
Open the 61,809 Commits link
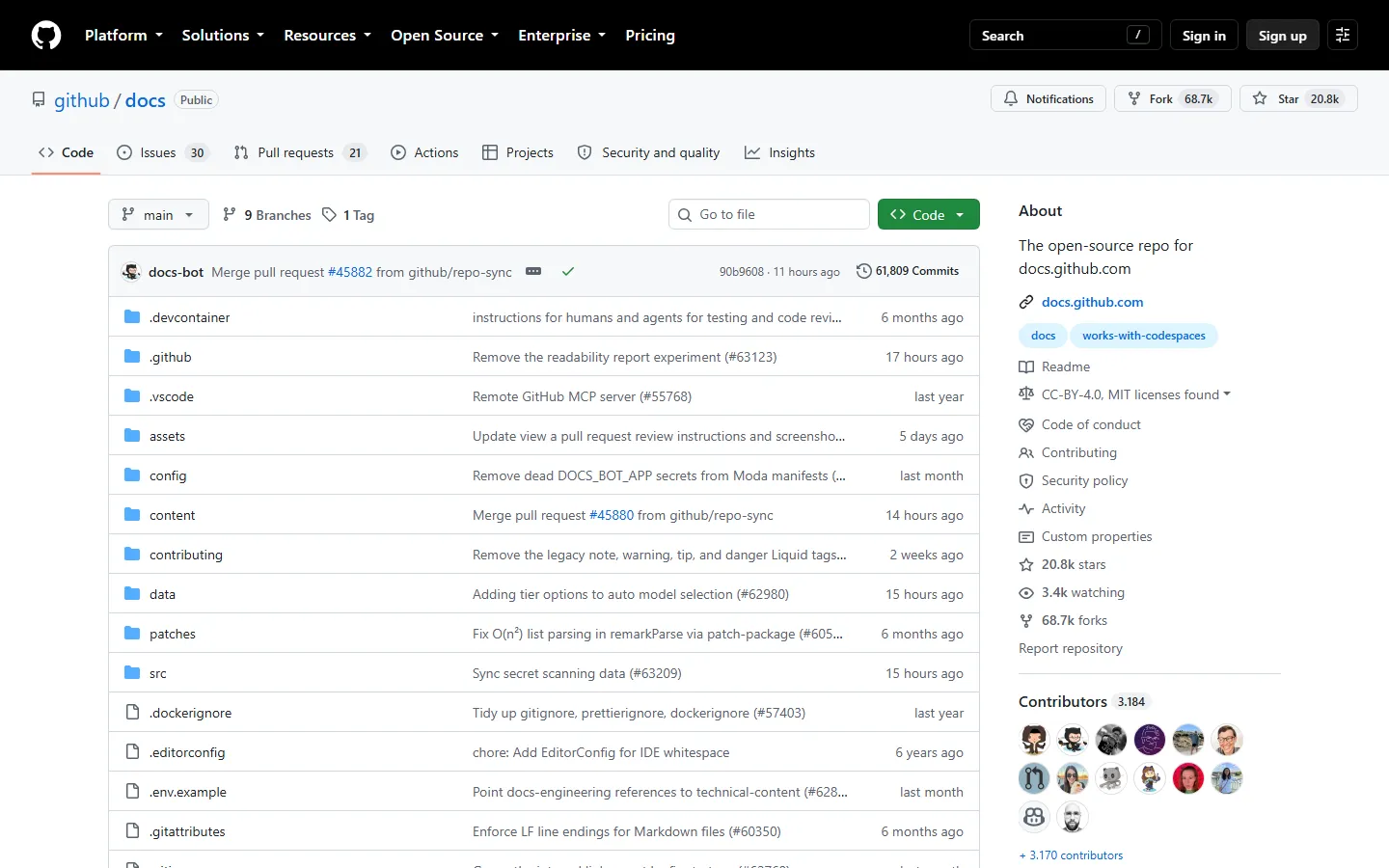pyautogui.click(x=908, y=271)
